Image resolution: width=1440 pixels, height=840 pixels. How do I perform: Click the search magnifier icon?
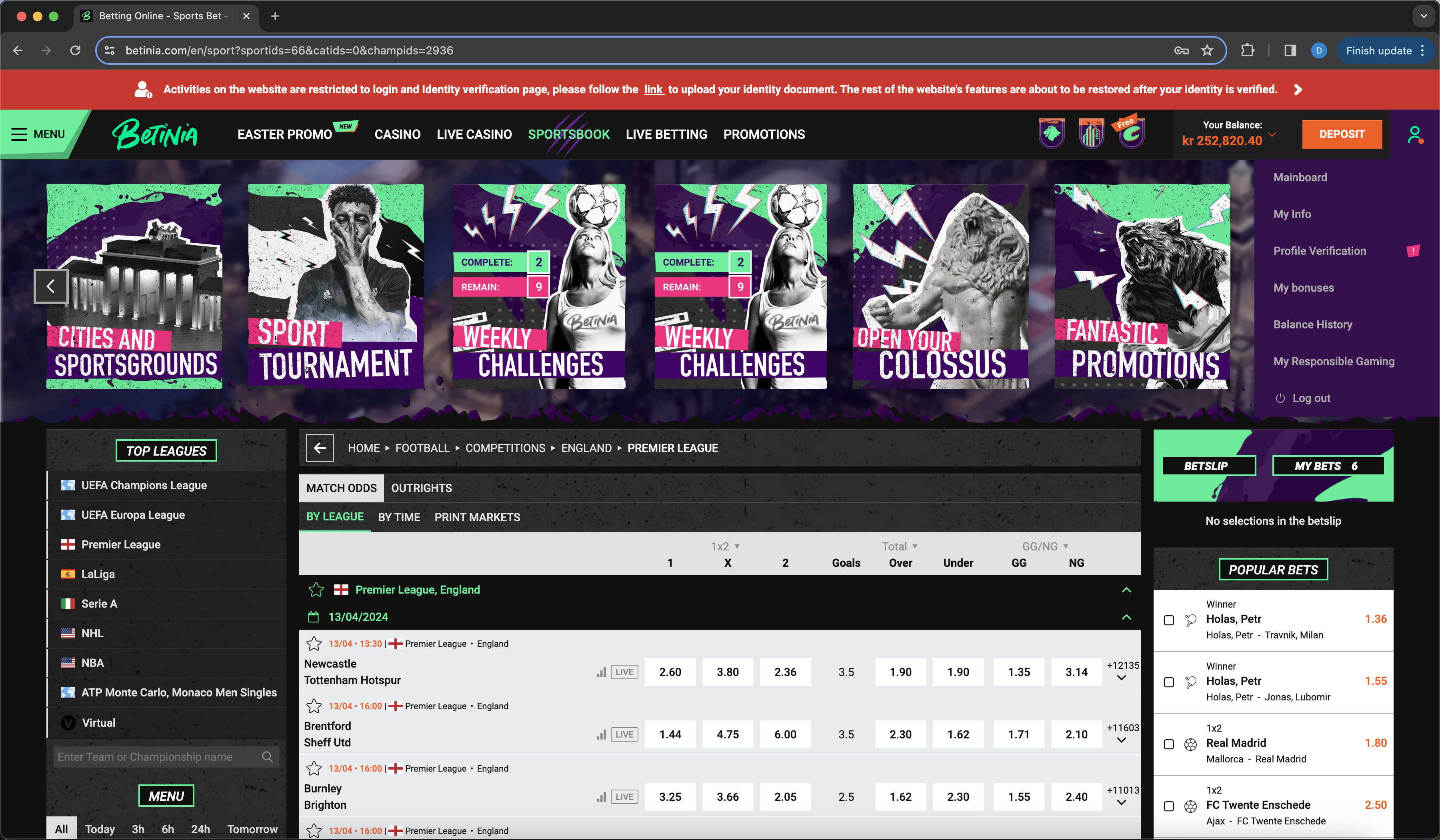[x=267, y=756]
